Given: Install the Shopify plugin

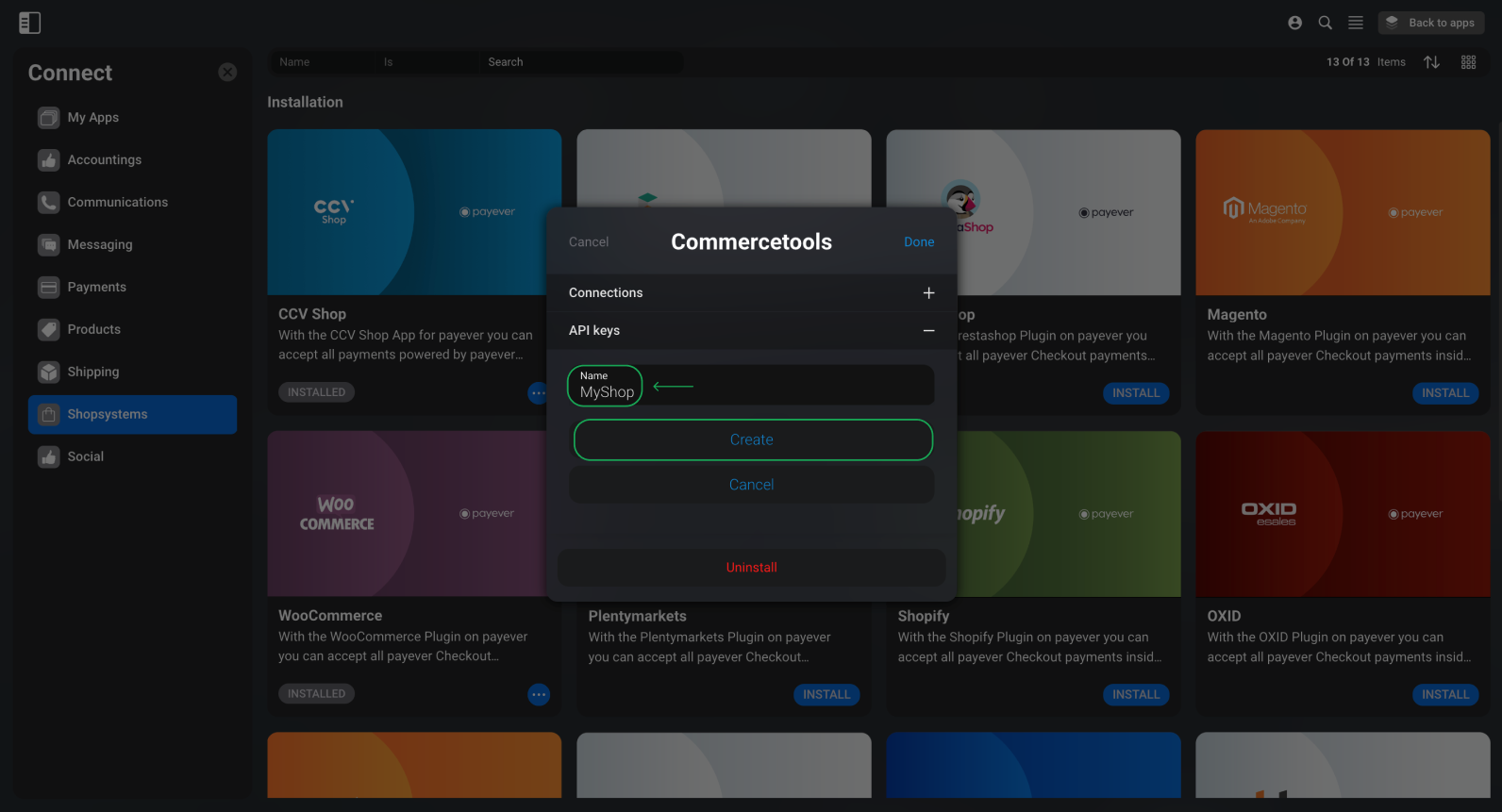Looking at the screenshot, I should (x=1136, y=695).
